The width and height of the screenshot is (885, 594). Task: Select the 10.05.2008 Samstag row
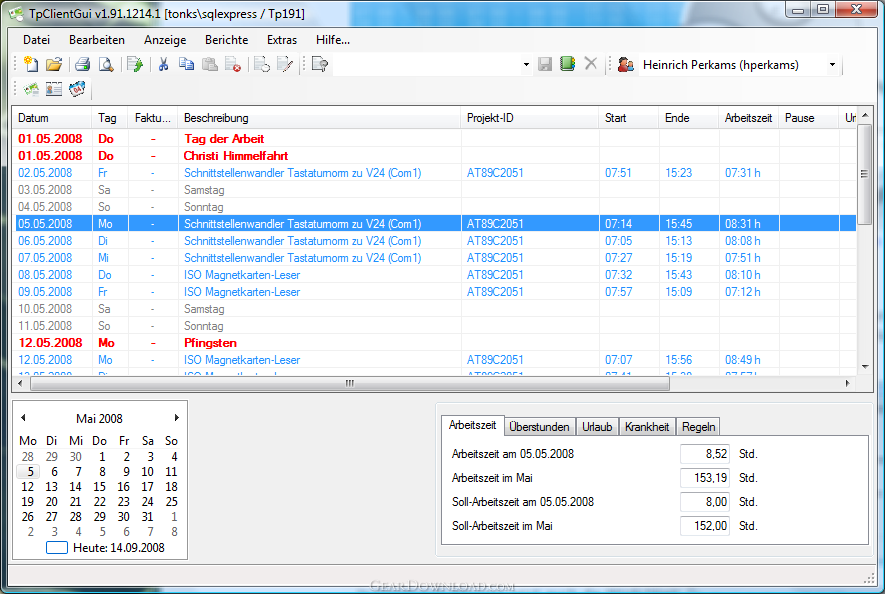tap(435, 309)
